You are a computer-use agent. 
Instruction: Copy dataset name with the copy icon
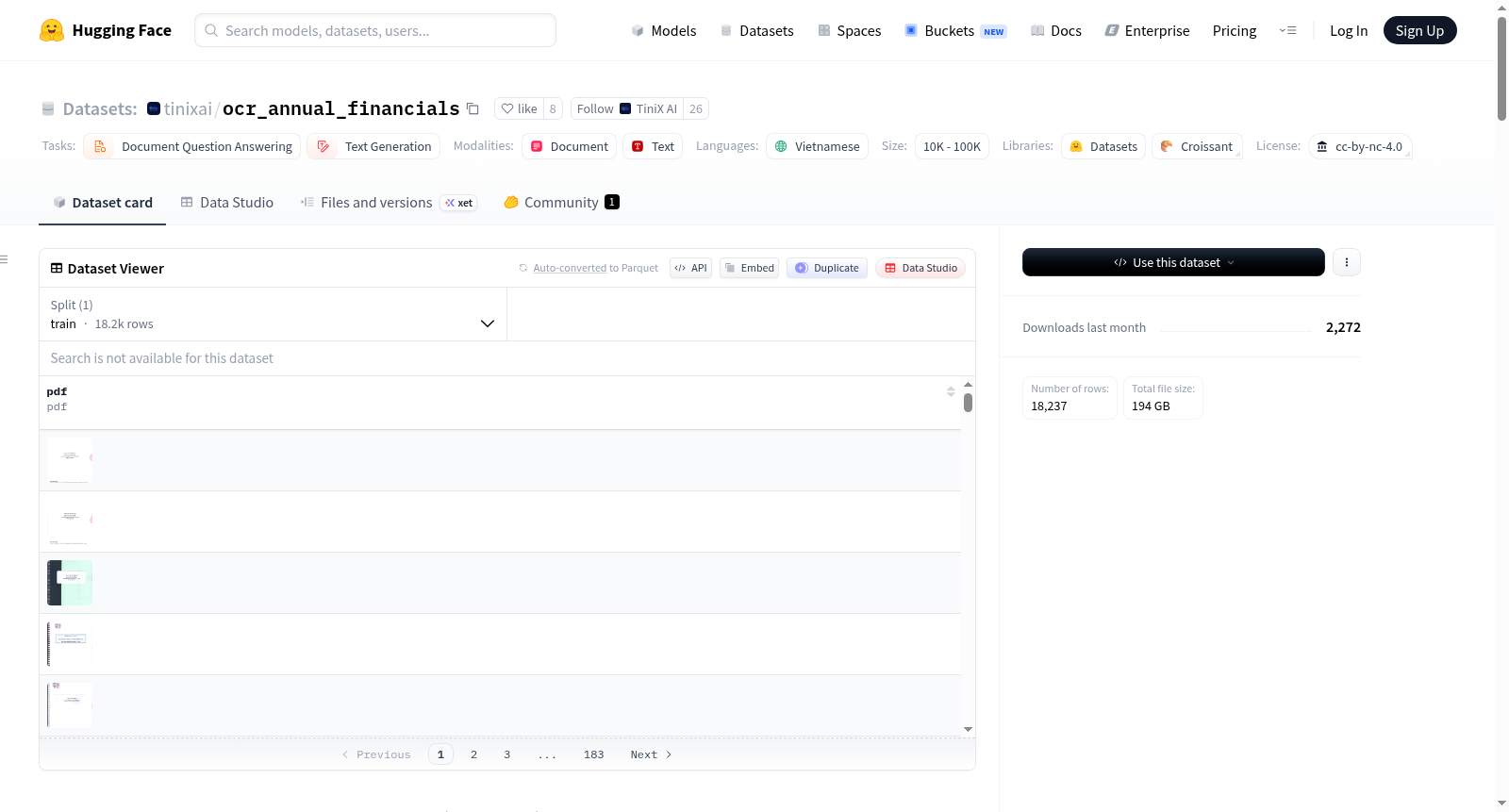(x=473, y=108)
